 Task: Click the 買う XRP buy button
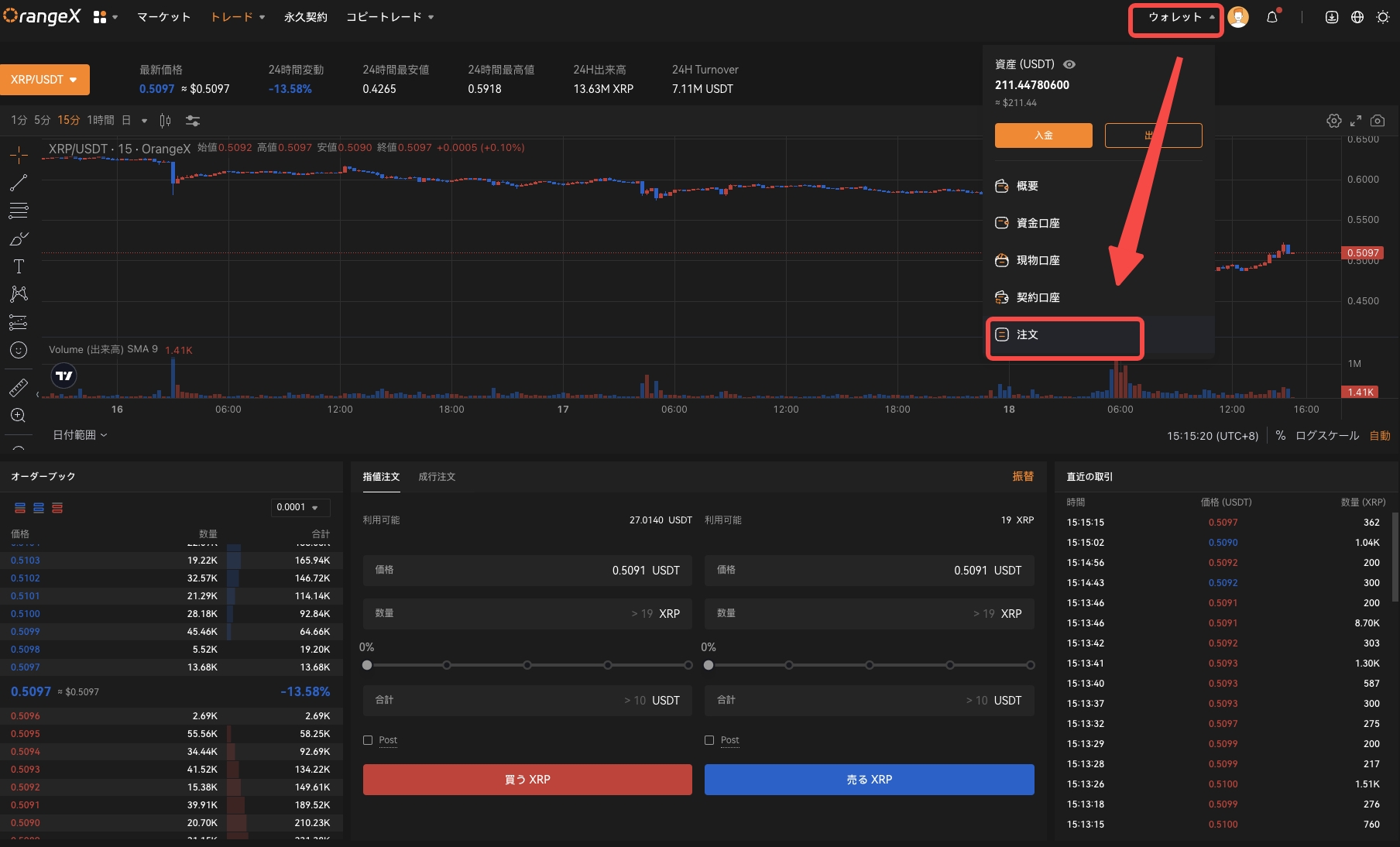point(527,780)
